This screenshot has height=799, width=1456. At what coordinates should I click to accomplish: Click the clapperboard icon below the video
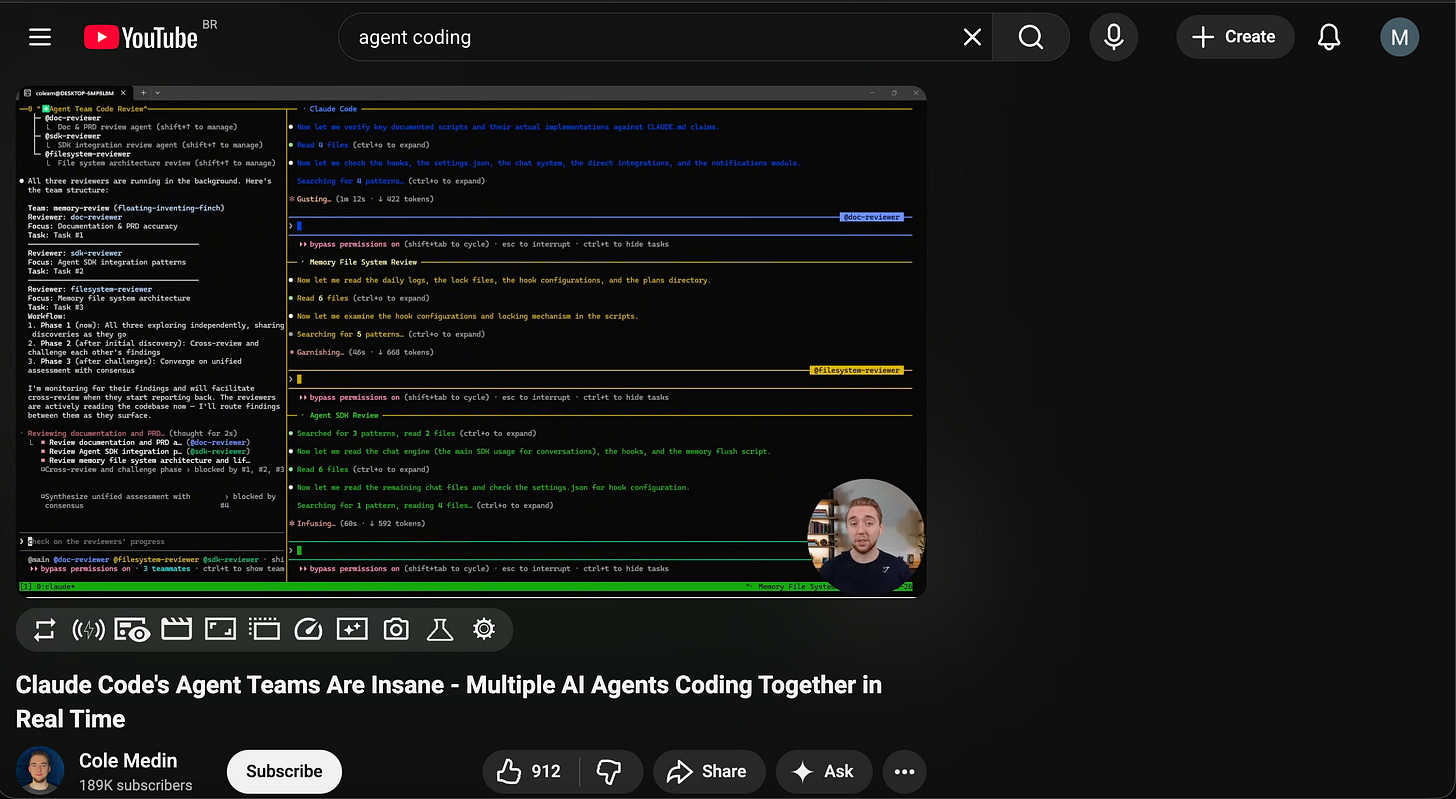(176, 629)
